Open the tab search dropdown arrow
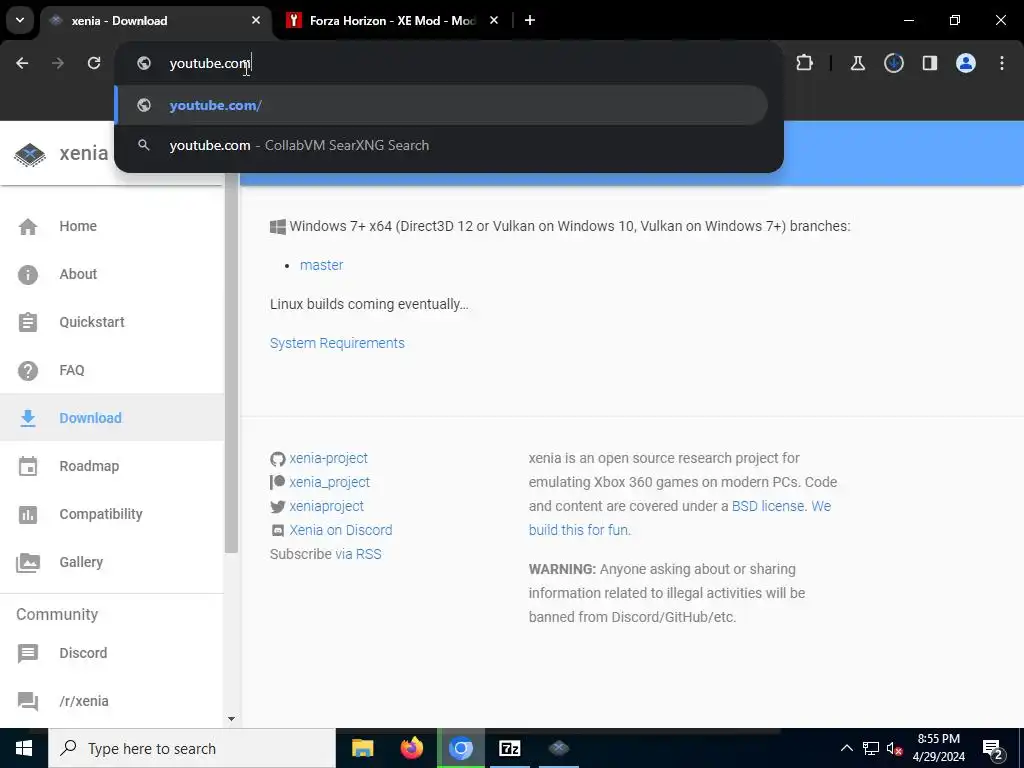 (x=20, y=20)
